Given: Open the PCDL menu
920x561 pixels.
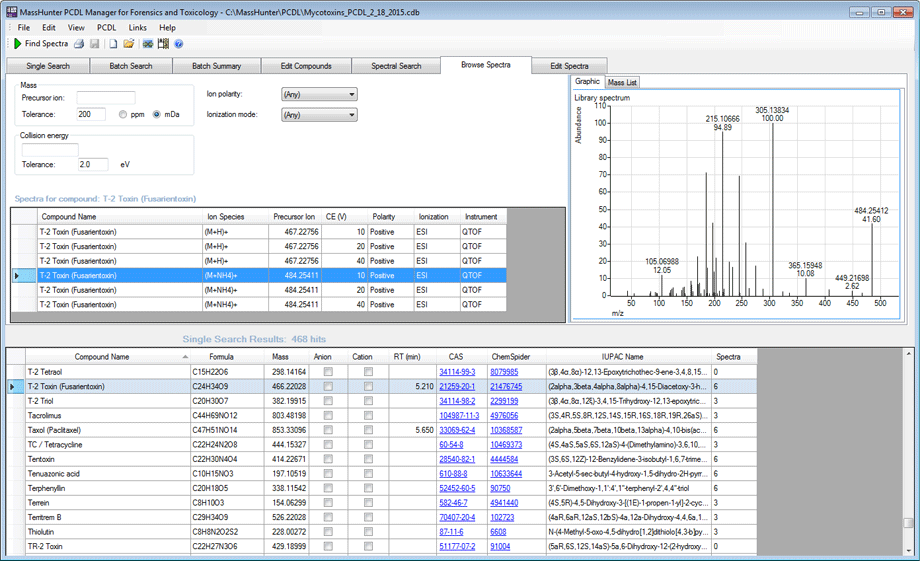Looking at the screenshot, I should [106, 27].
